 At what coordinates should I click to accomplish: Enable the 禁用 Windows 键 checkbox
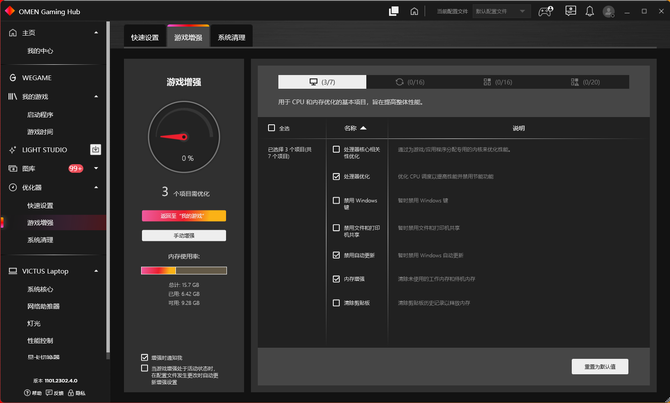336,200
